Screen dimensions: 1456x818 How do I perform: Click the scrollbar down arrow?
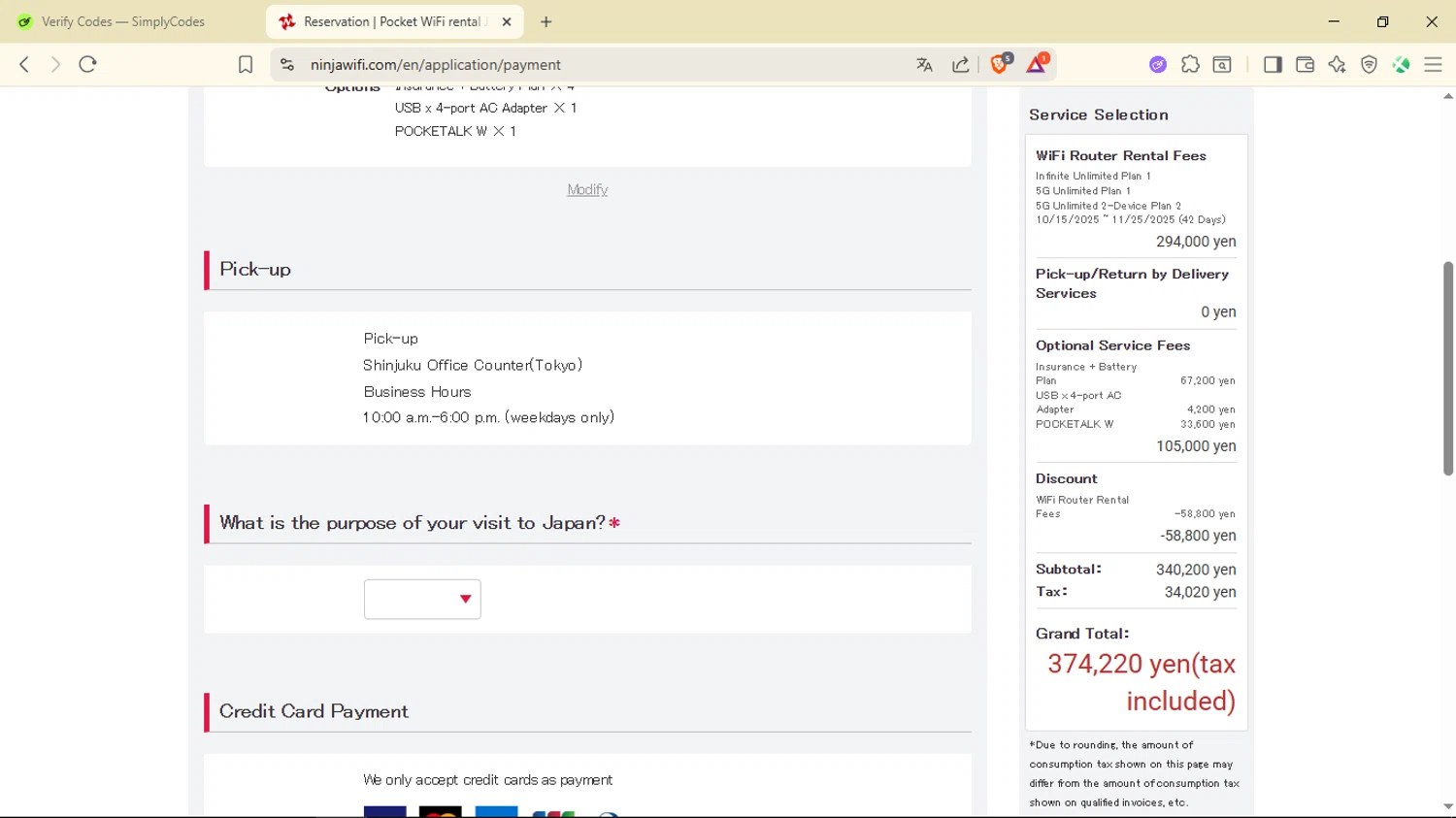pyautogui.click(x=1448, y=806)
